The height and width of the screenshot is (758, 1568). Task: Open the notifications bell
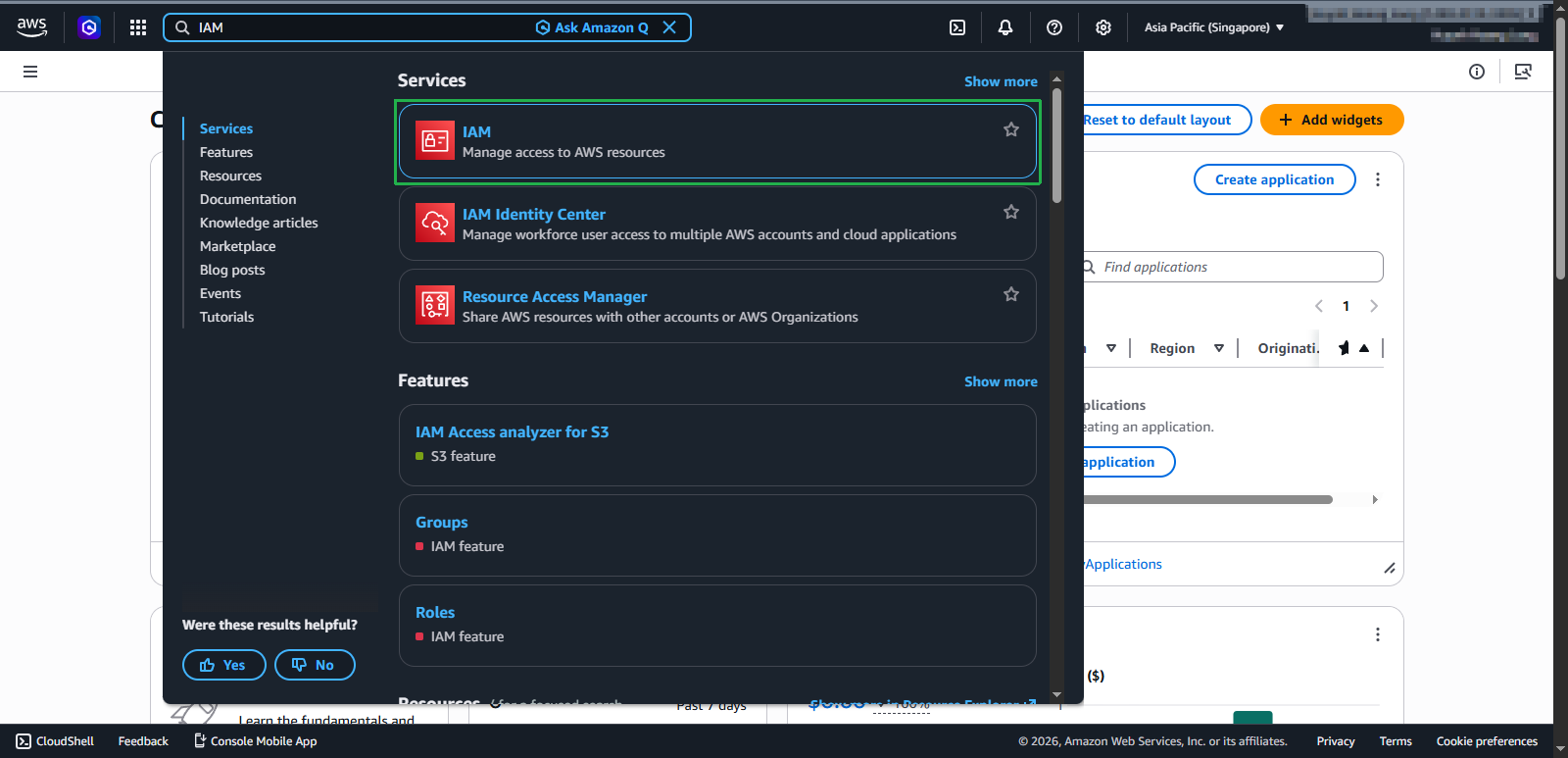tap(1005, 27)
